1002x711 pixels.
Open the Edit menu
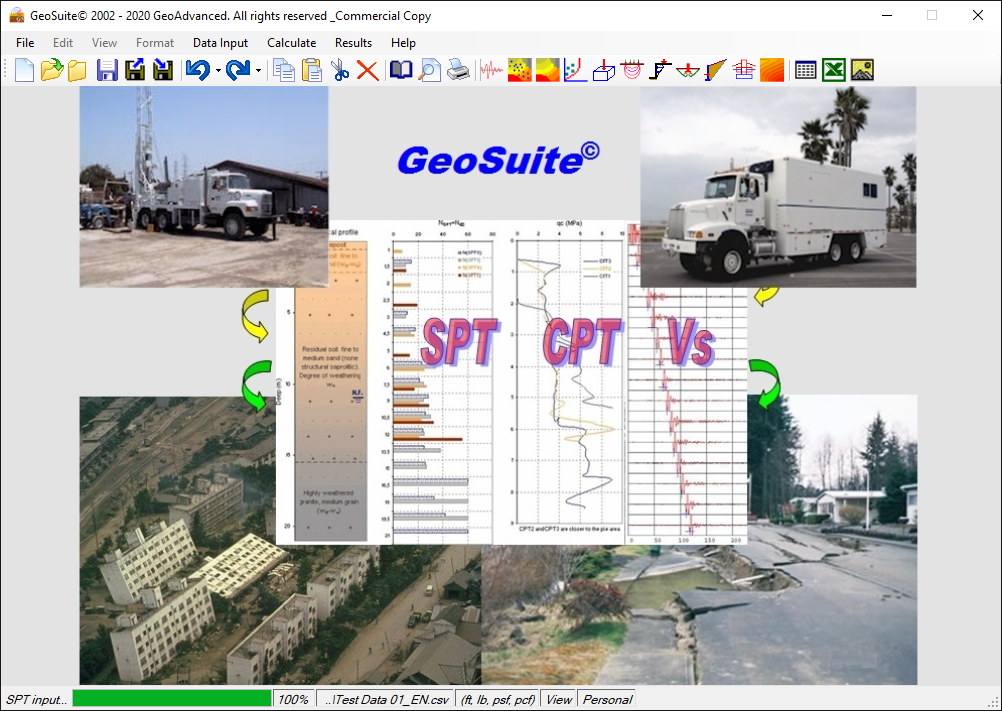click(x=63, y=43)
